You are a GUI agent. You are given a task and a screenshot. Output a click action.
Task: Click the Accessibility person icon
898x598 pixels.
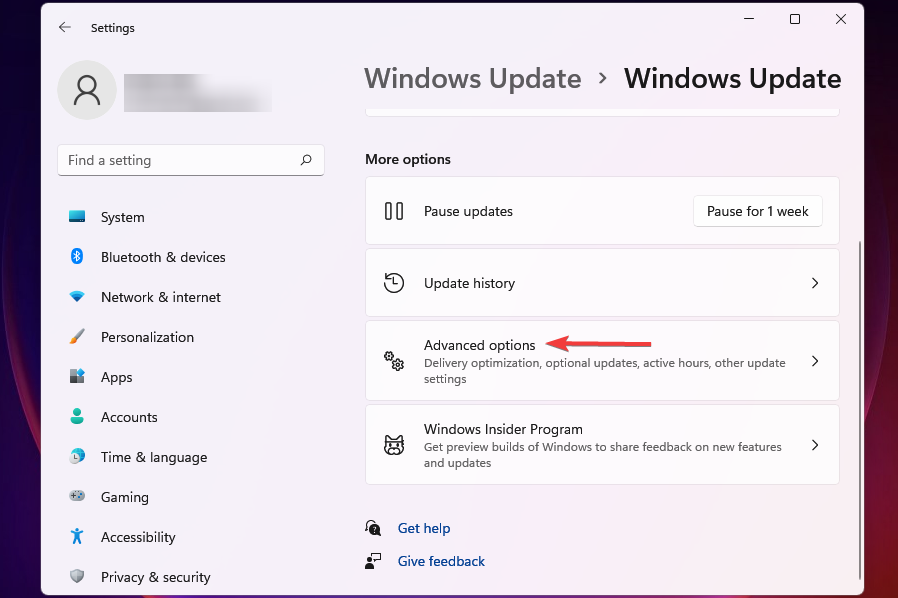click(77, 537)
